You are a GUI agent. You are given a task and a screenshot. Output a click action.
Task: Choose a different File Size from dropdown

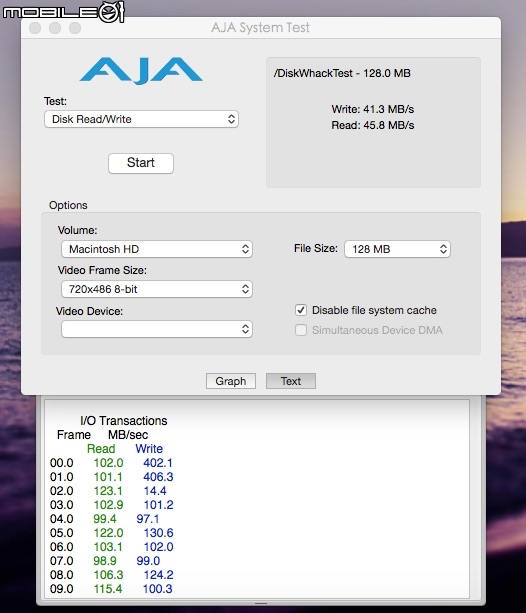point(397,249)
